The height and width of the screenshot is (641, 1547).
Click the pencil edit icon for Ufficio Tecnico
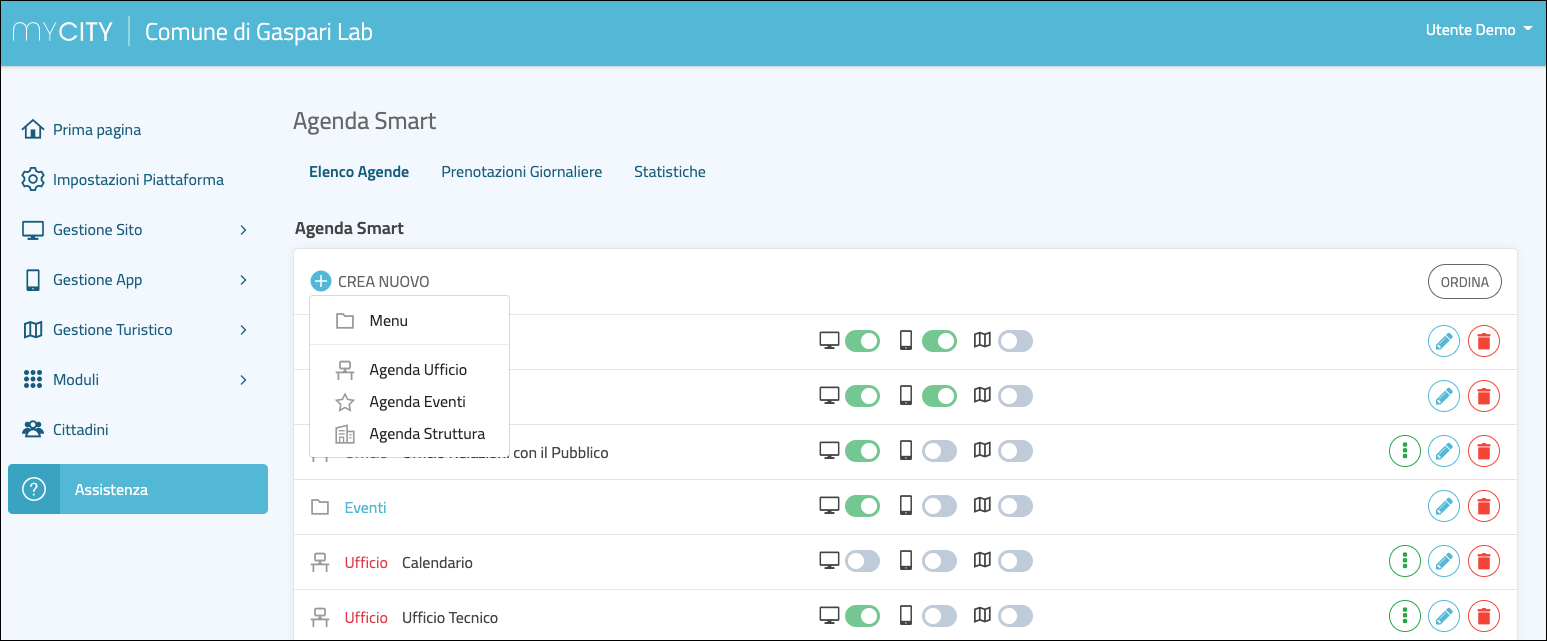click(1443, 617)
